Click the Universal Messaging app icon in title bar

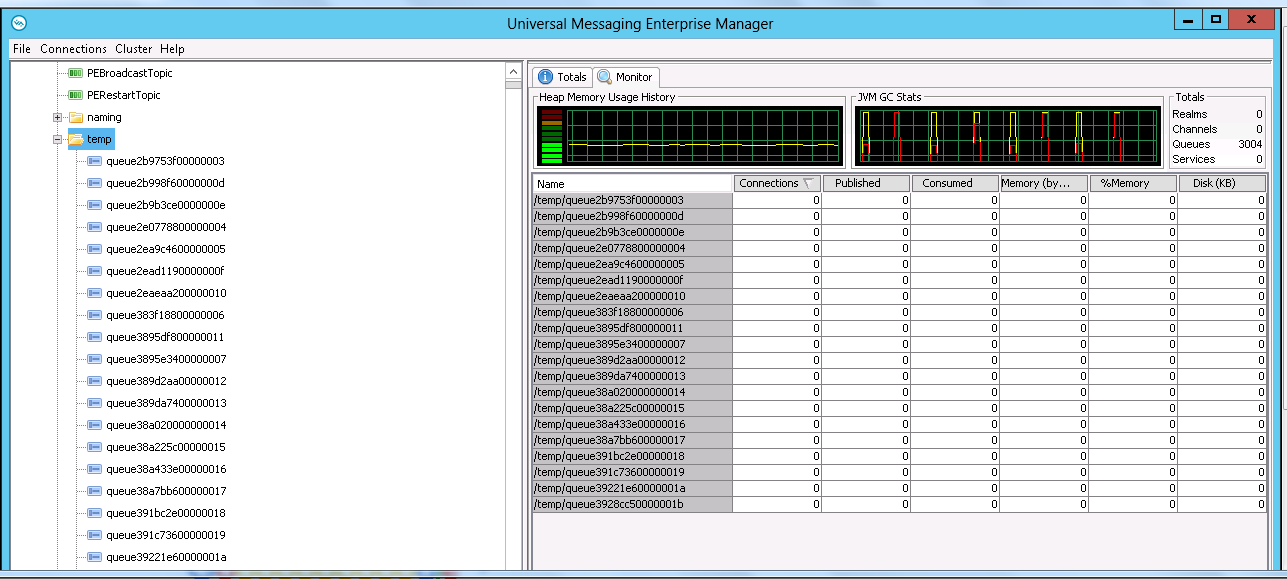[18, 23]
